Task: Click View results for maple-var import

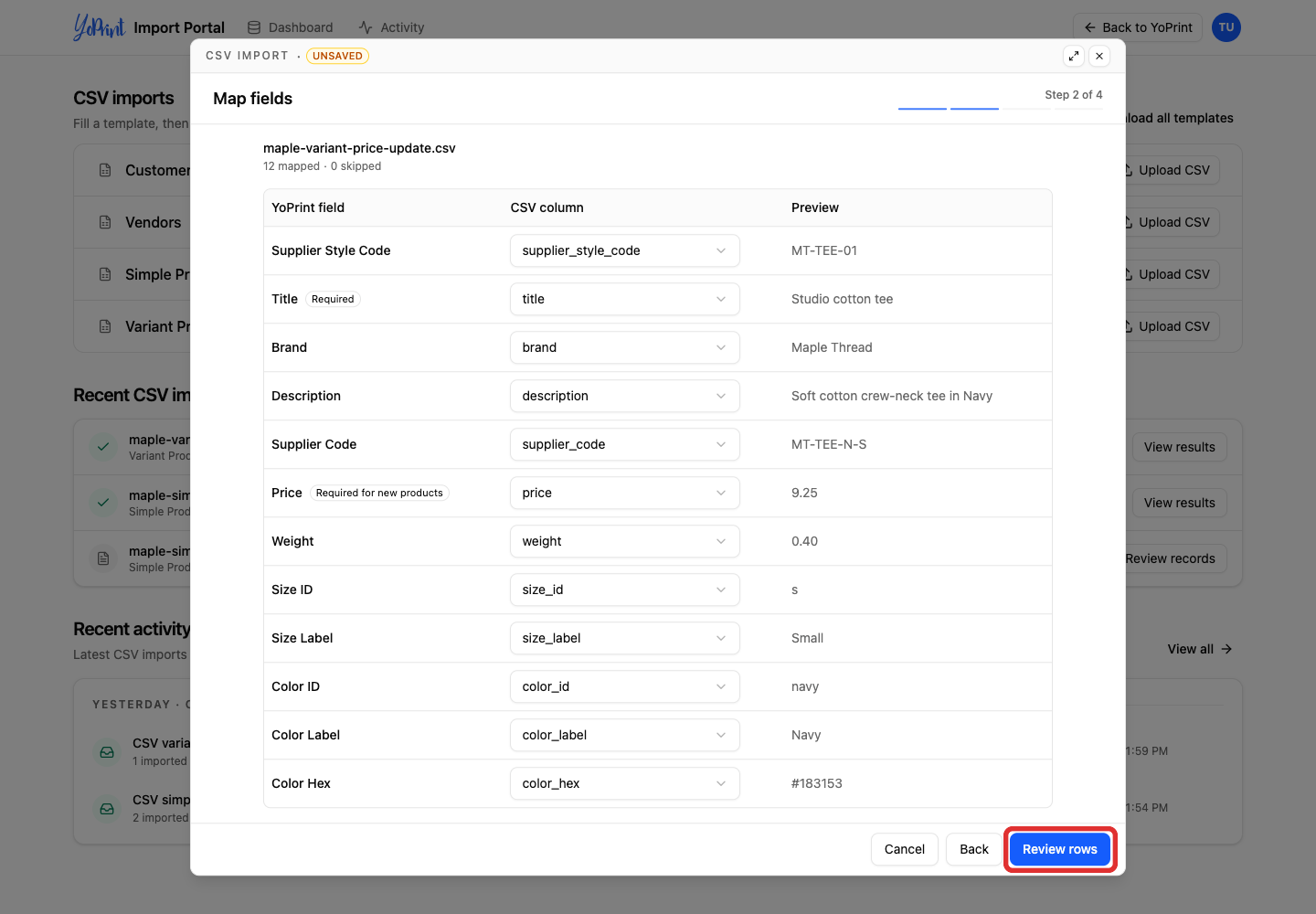Action: coord(1180,447)
